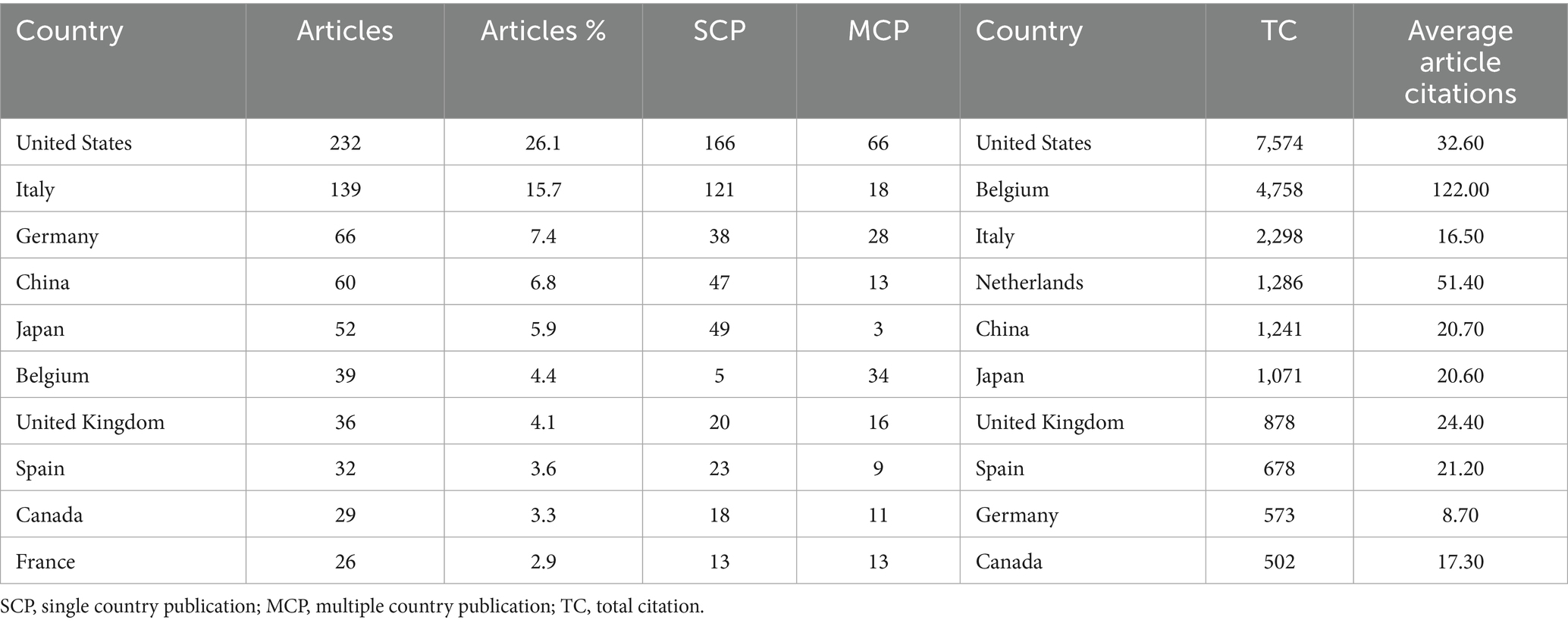The width and height of the screenshot is (1568, 623).
Task: Select the Spain cell in the left Country column
Action: (40, 468)
